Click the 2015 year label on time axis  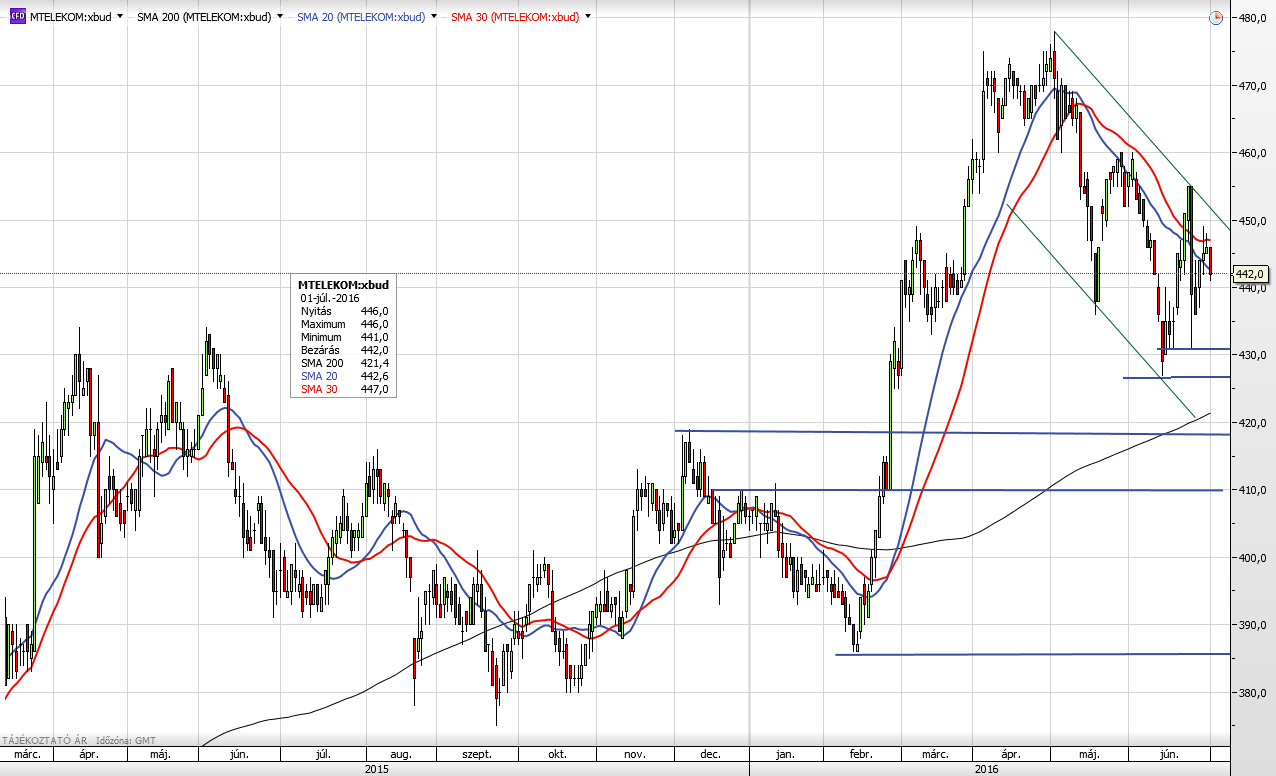click(x=377, y=769)
